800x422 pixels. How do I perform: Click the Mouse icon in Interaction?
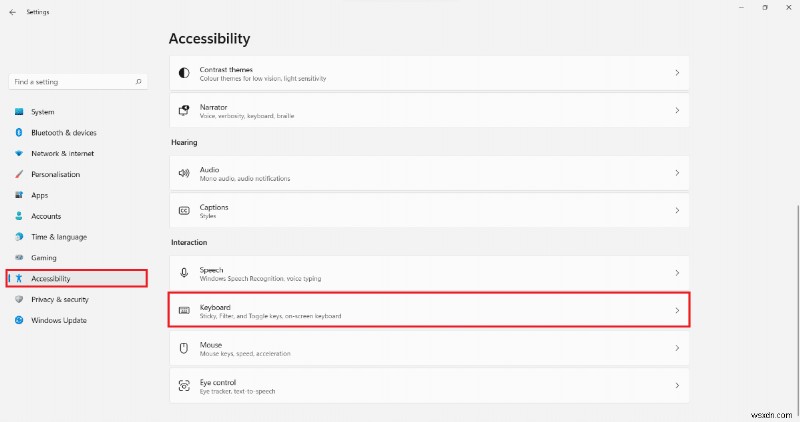[184, 348]
